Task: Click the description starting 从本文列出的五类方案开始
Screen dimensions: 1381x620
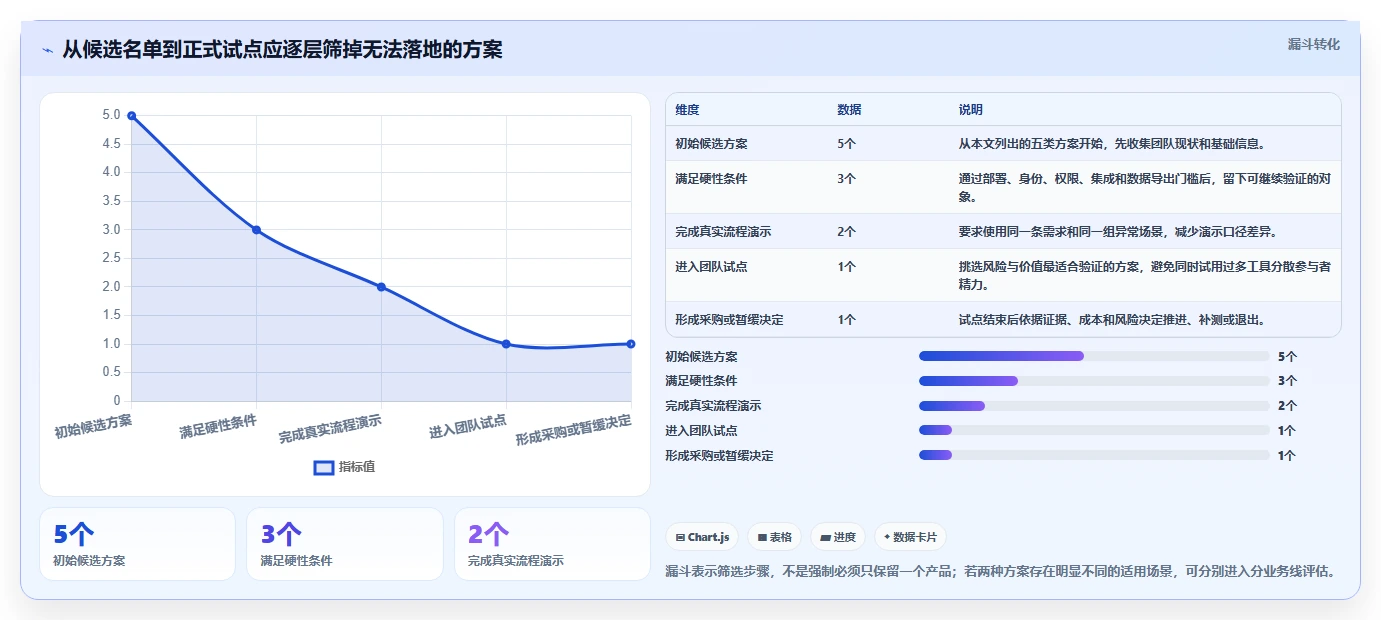Action: 1112,143
